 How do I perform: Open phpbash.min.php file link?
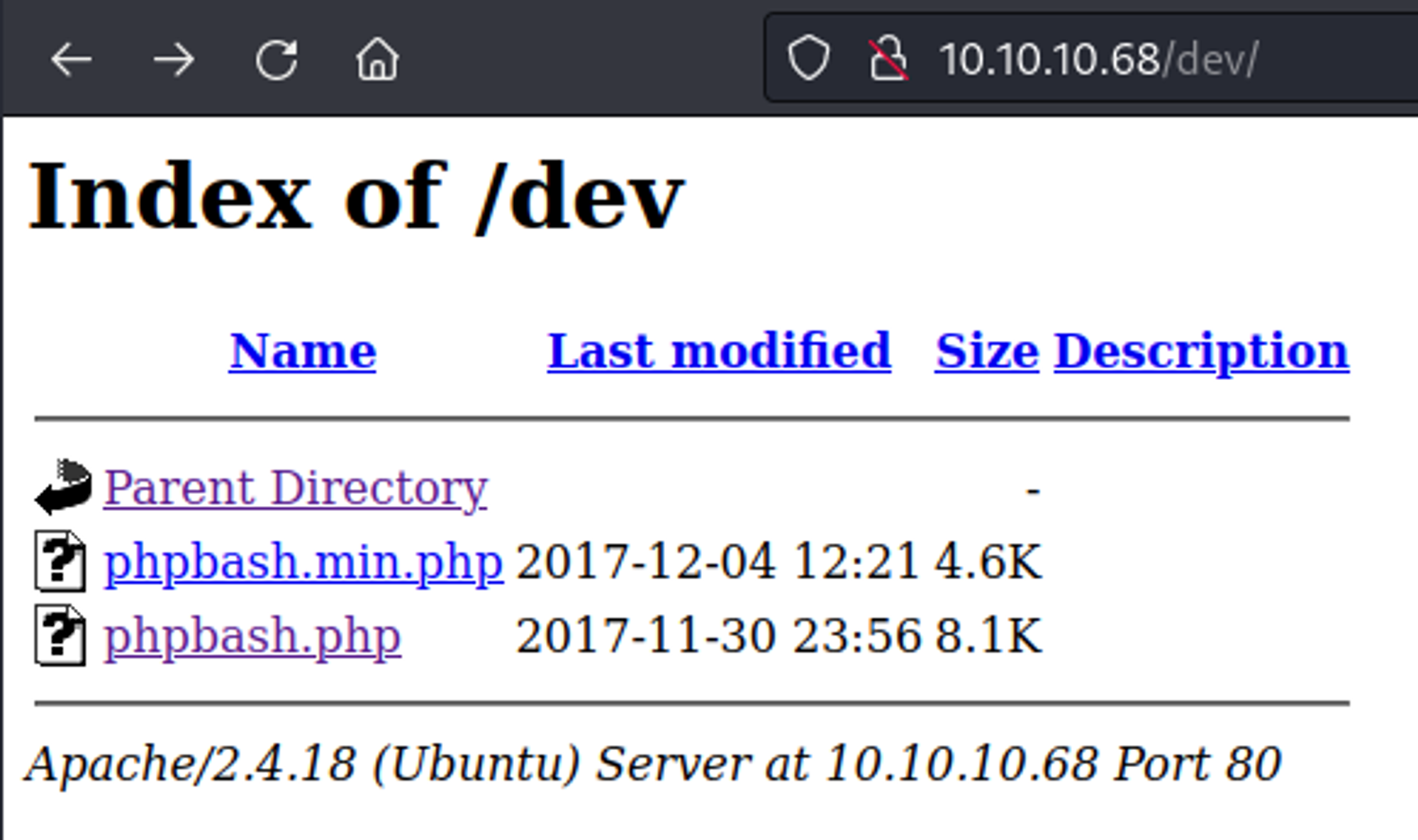click(x=303, y=562)
